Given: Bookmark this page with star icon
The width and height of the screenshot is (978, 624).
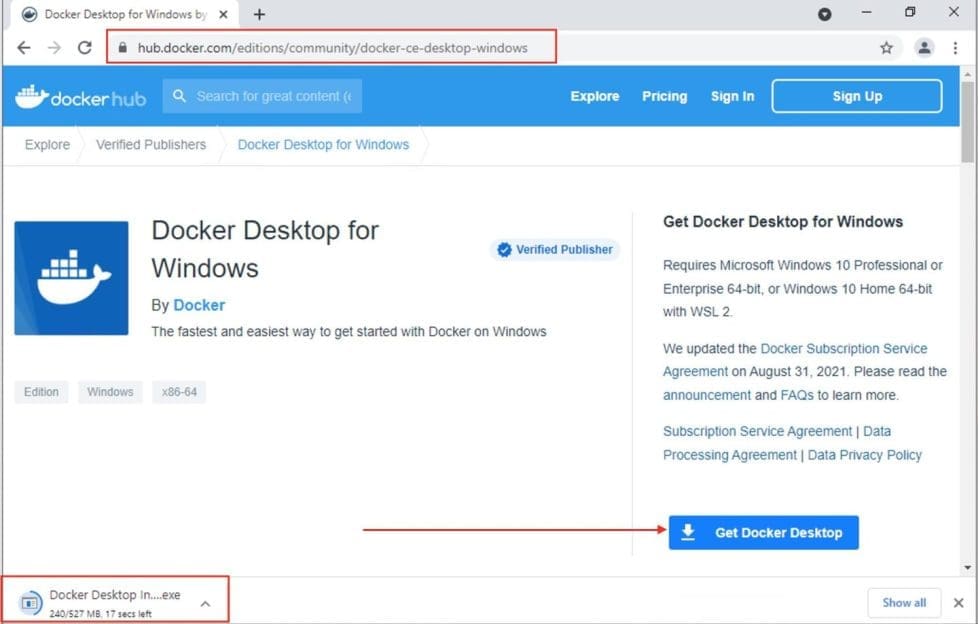Looking at the screenshot, I should click(x=886, y=48).
